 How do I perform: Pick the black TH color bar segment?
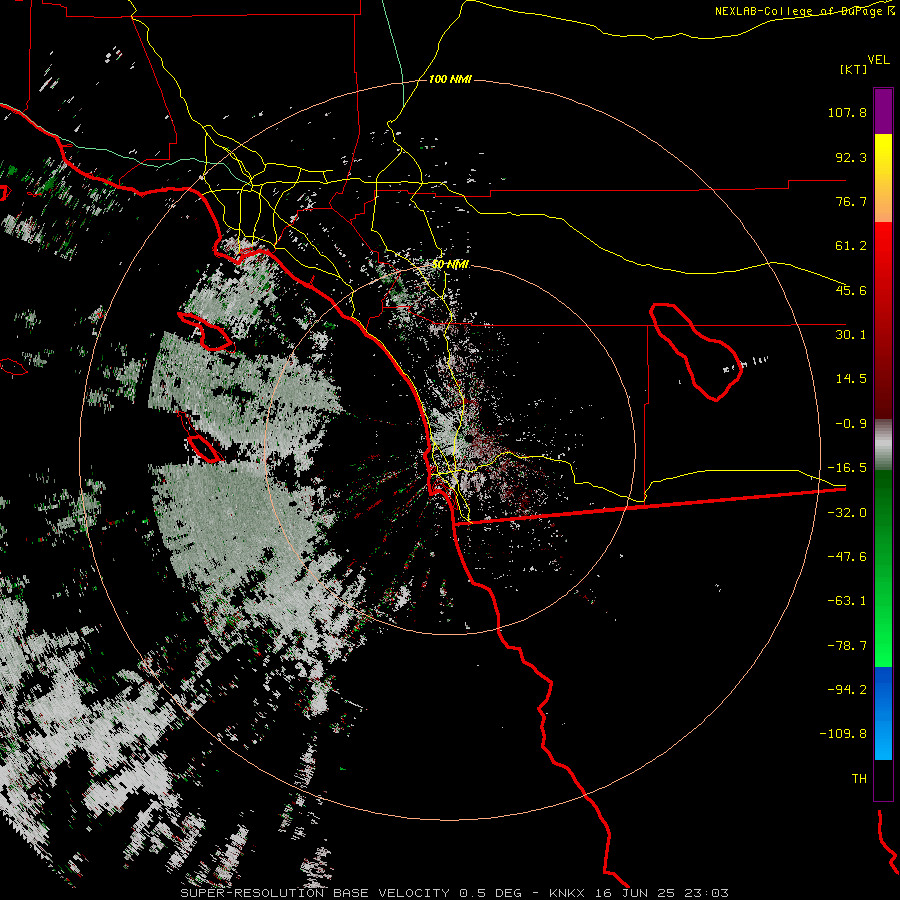pos(883,779)
